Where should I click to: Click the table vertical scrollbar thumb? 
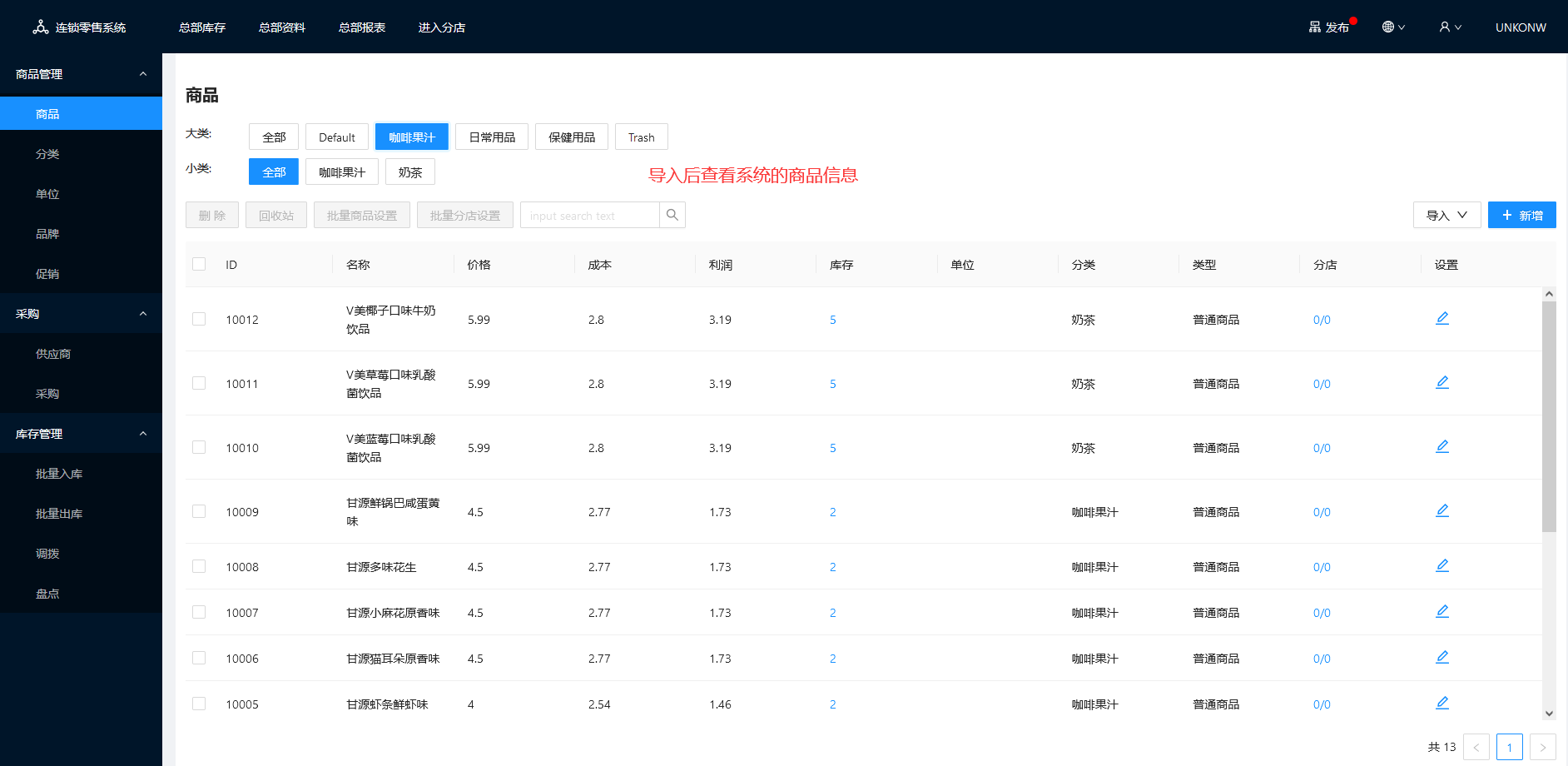point(1549,416)
